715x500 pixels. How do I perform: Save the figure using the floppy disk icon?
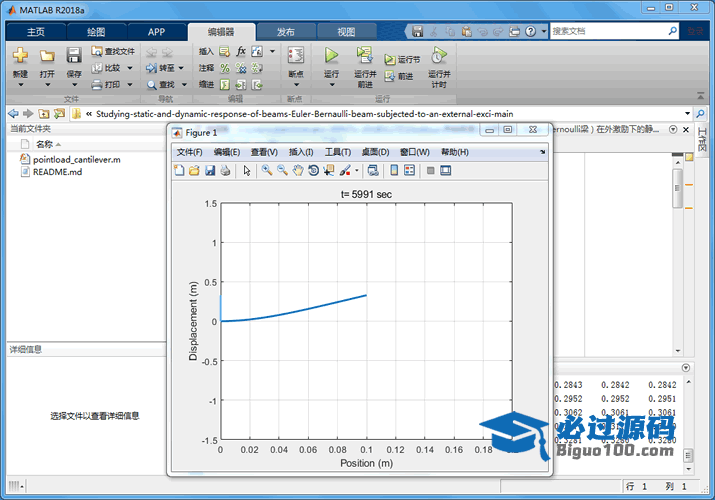point(210,170)
